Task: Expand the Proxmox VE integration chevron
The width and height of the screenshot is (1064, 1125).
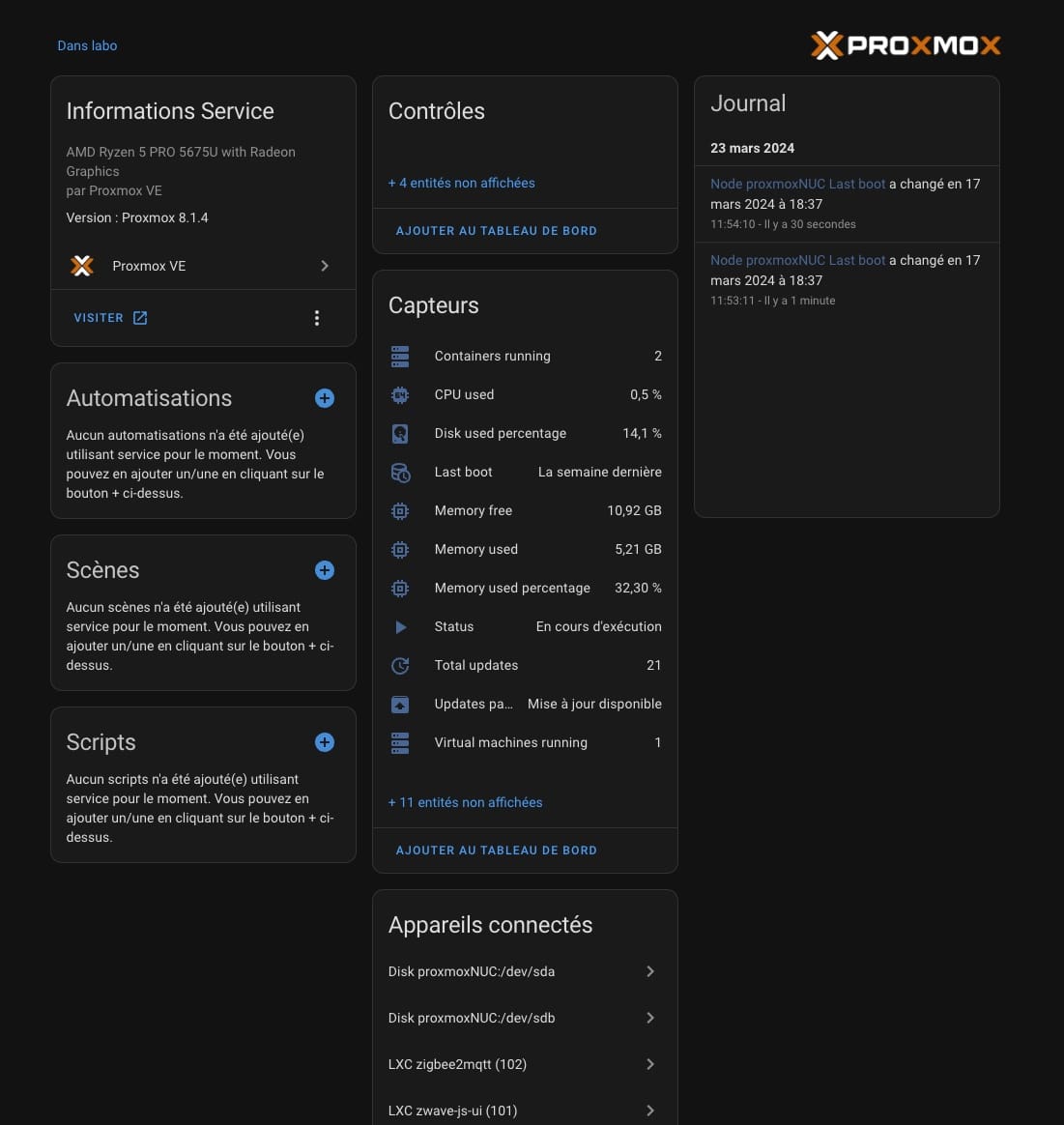Action: click(x=325, y=266)
